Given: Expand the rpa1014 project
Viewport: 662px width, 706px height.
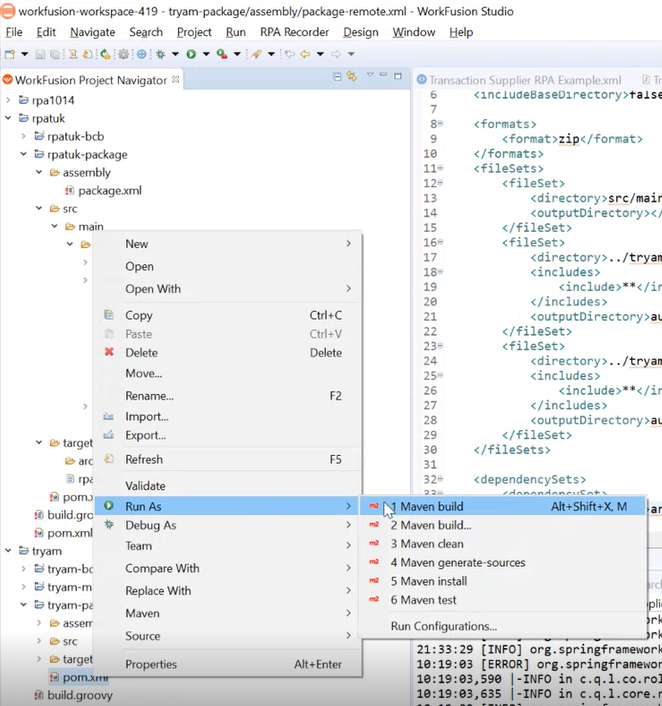Looking at the screenshot, I should coord(8,100).
